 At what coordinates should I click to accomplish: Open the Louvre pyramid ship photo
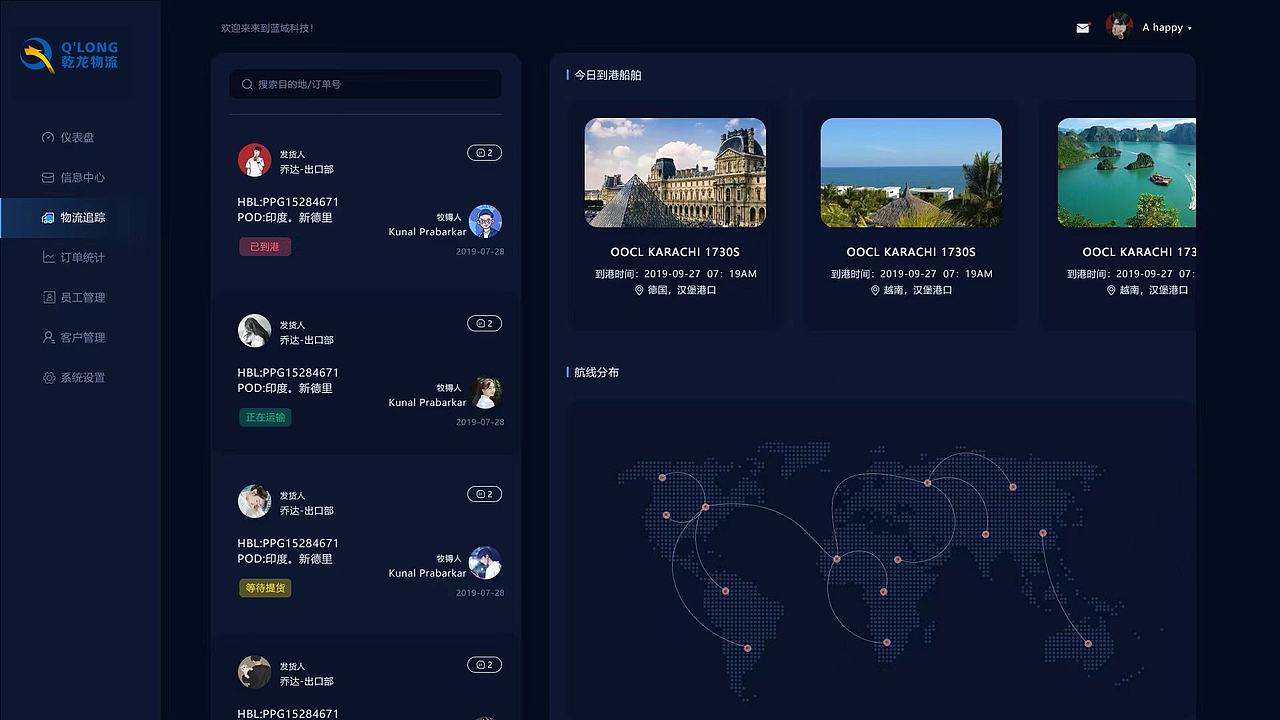[675, 173]
